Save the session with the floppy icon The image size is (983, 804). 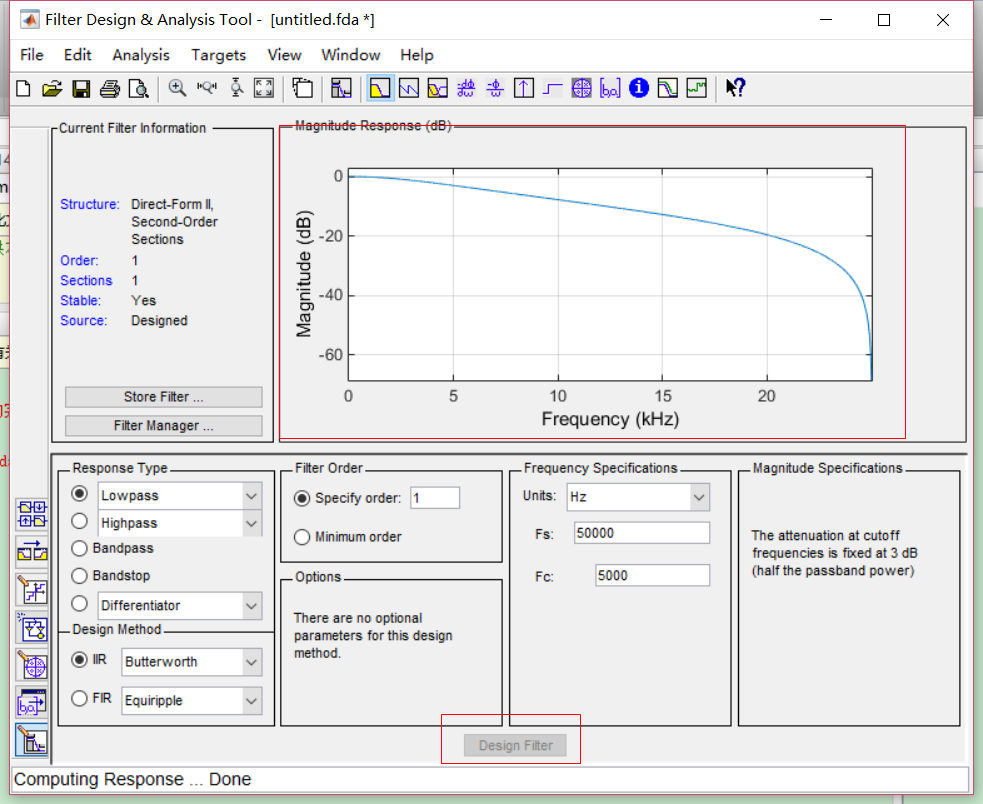(x=81, y=88)
